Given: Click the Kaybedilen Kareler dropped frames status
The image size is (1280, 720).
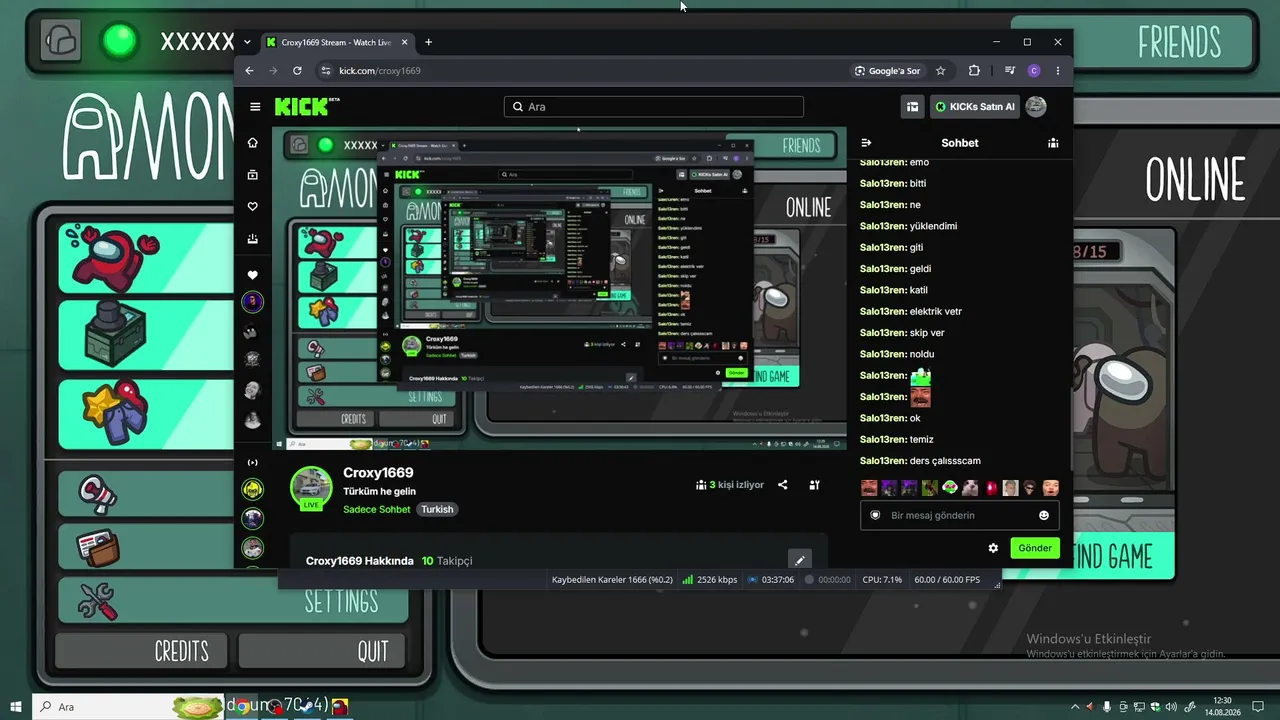Looking at the screenshot, I should point(612,580).
